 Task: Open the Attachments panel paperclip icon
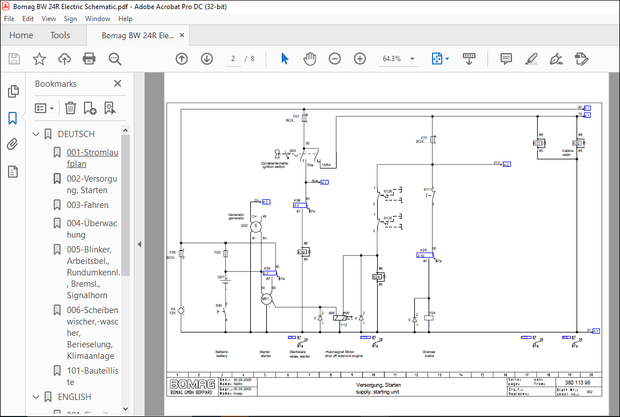coord(13,144)
